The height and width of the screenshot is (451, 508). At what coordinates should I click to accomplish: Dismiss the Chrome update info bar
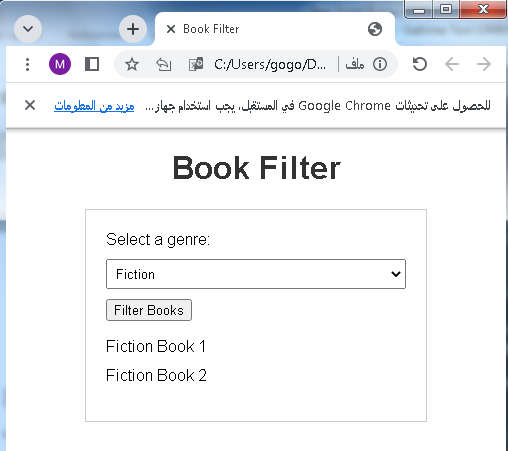pos(30,105)
